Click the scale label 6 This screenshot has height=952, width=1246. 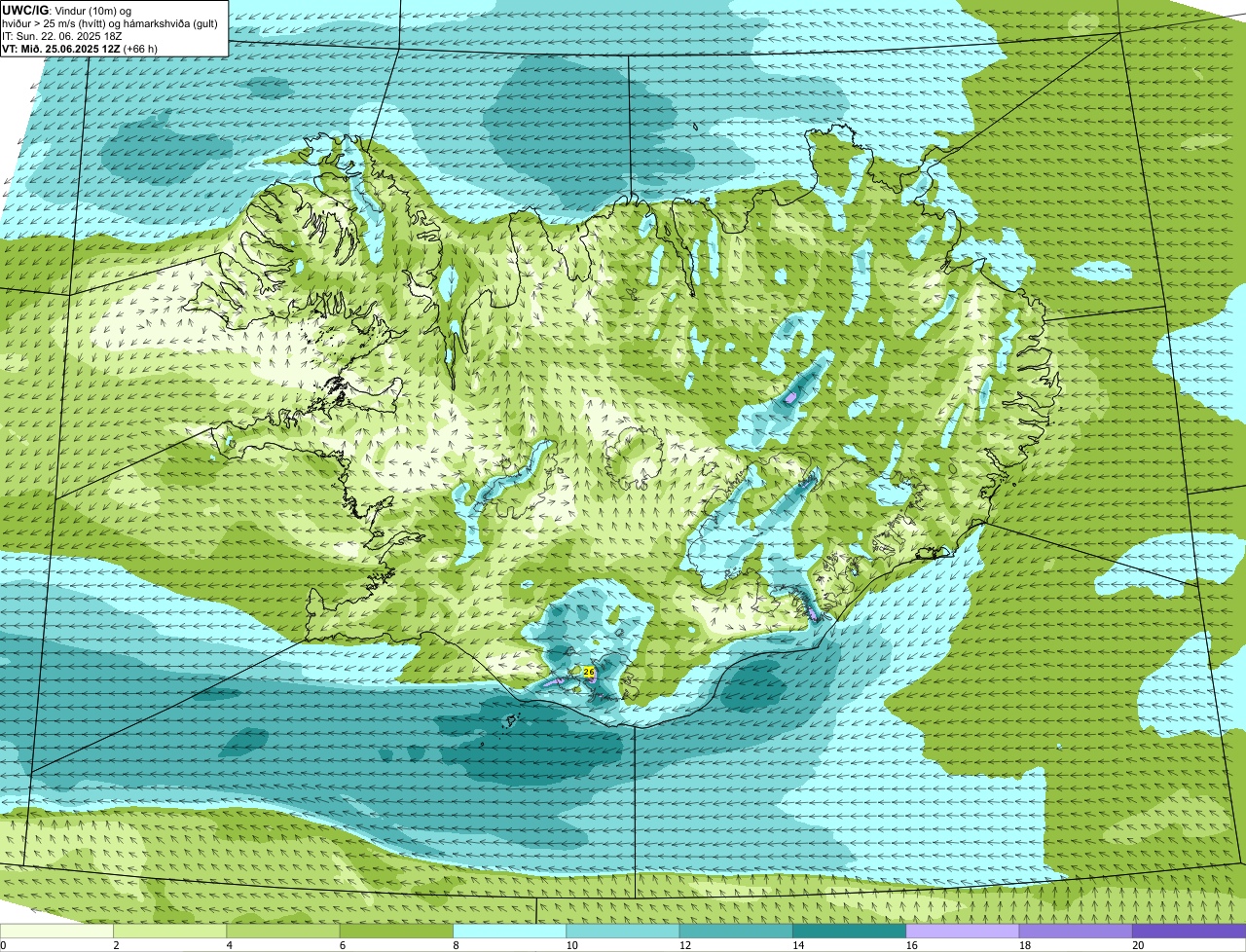pyautogui.click(x=343, y=945)
